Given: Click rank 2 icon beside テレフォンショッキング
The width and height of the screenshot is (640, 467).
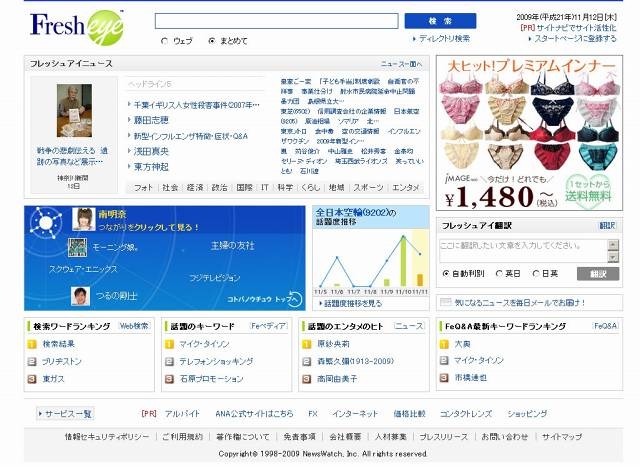Looking at the screenshot, I should click(169, 362).
